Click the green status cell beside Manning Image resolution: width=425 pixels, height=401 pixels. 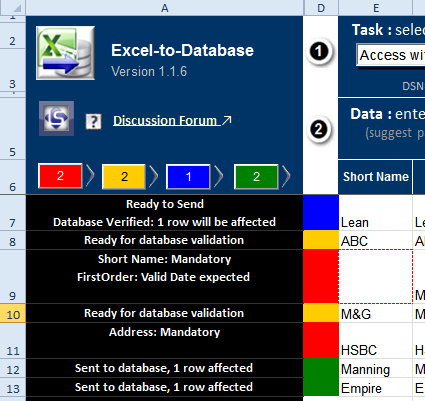click(321, 368)
